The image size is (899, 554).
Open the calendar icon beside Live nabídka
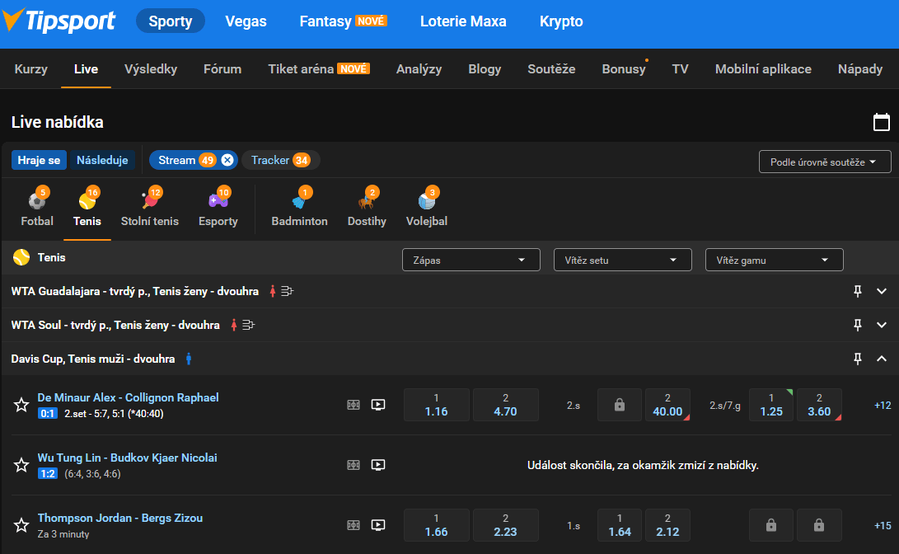(881, 122)
